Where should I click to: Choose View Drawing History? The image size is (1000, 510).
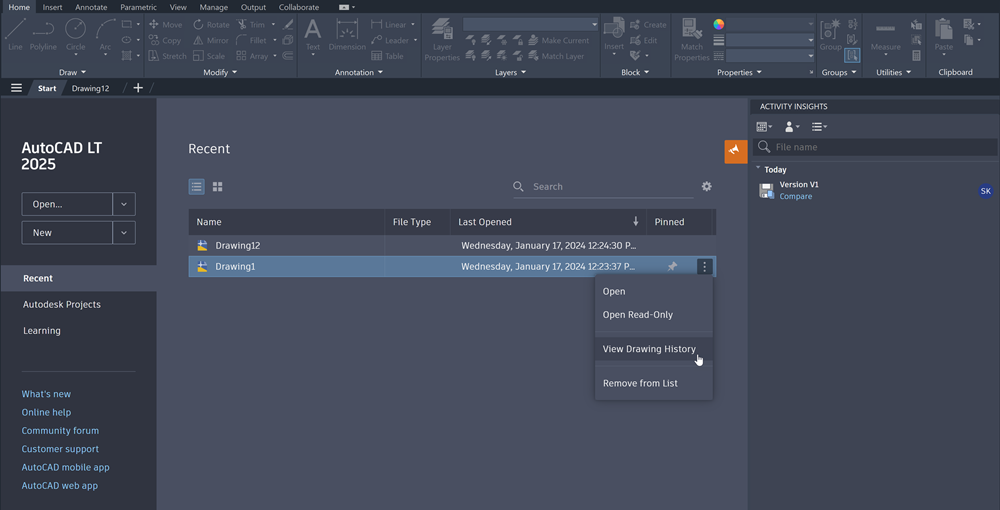(x=653, y=349)
